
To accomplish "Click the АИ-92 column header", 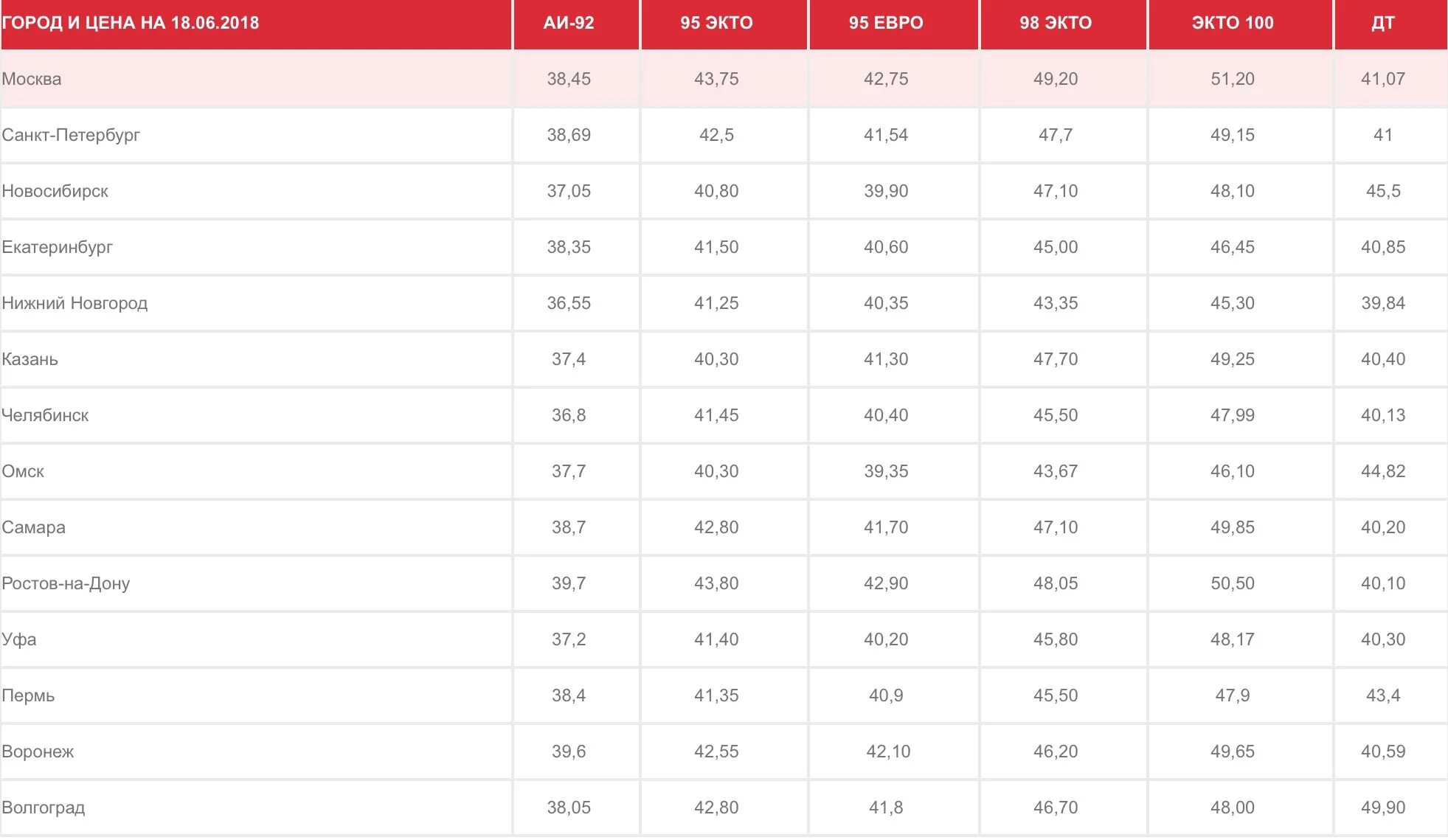I will (x=569, y=23).
